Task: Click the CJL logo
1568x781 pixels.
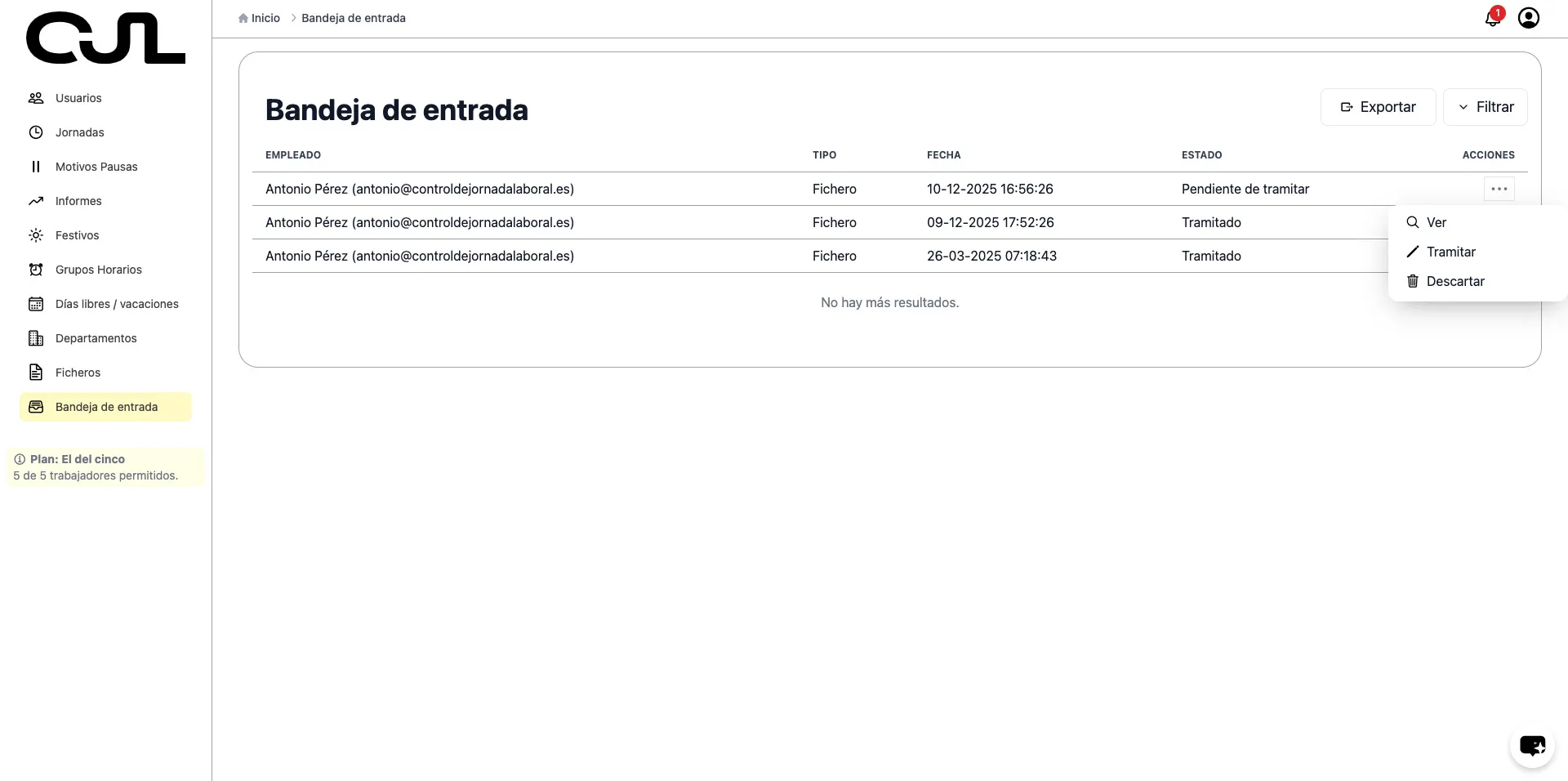Action: pos(105,38)
